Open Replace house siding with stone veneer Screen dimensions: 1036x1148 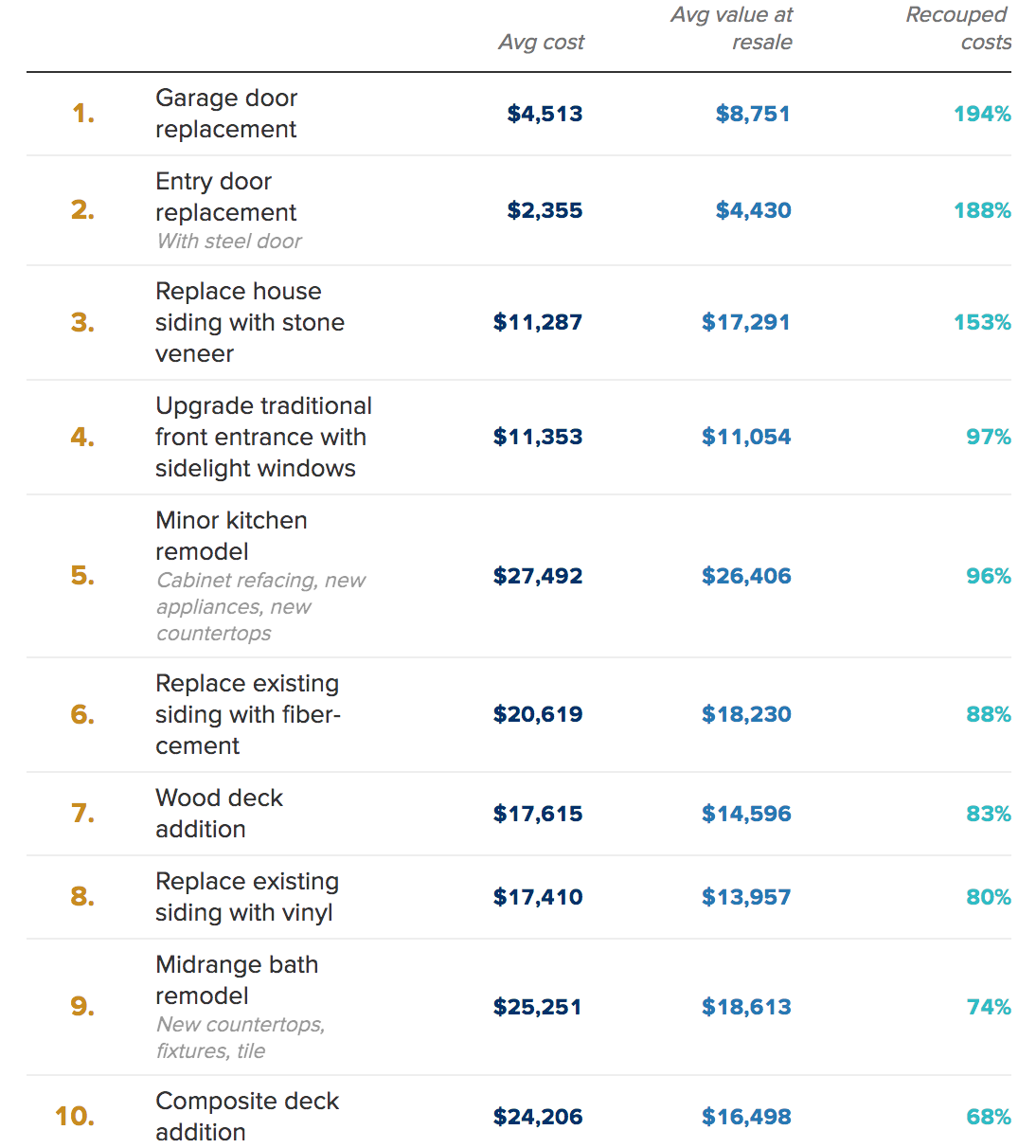(x=249, y=322)
